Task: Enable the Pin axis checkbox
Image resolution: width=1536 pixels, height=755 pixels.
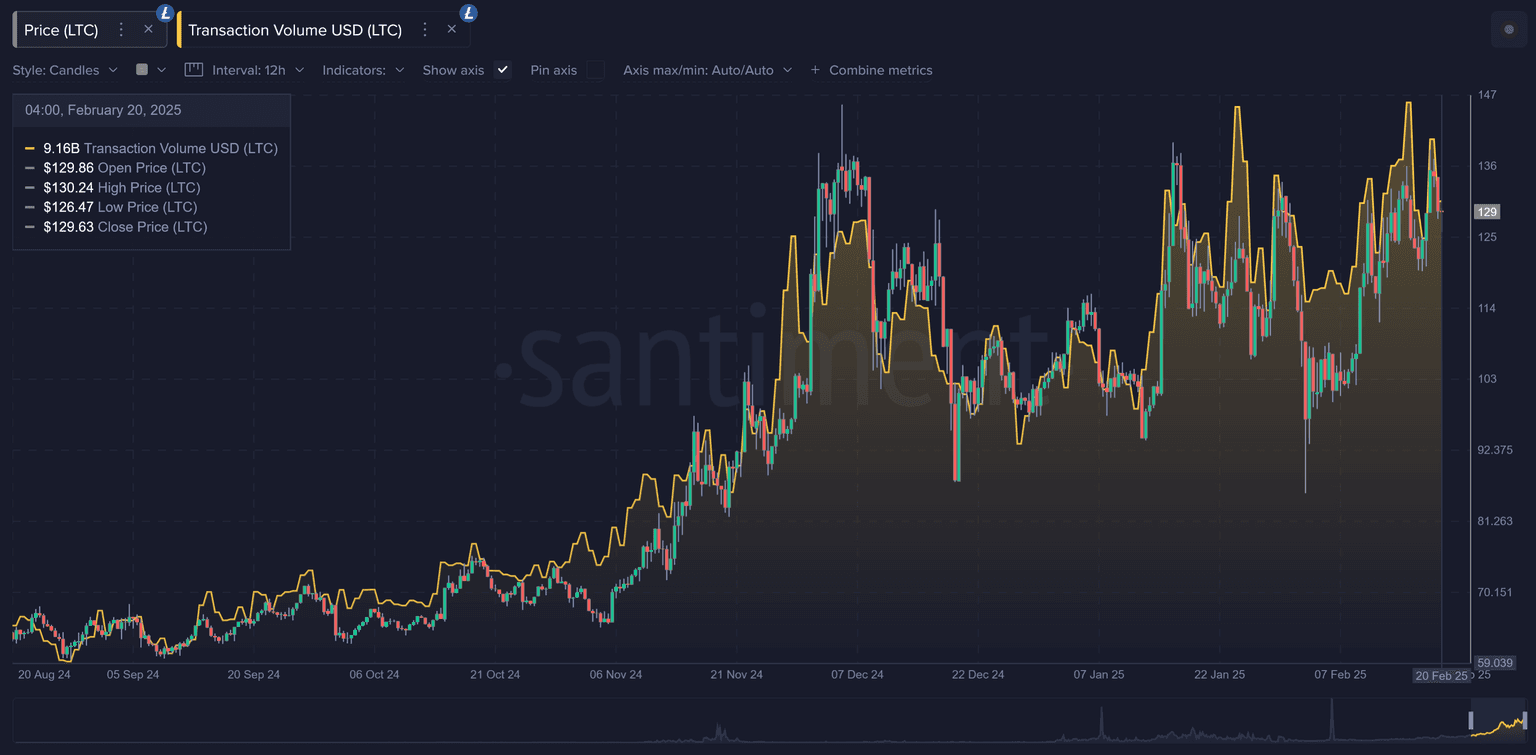Action: [595, 70]
